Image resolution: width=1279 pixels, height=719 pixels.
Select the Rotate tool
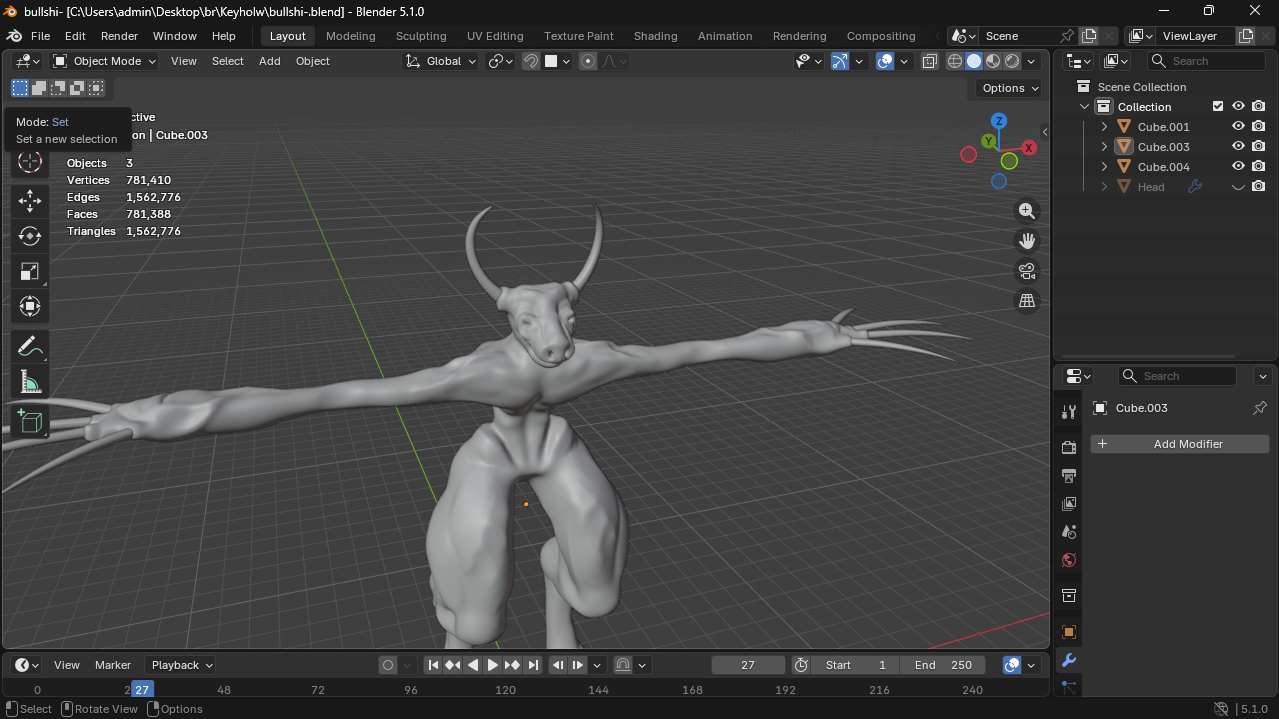pos(30,236)
